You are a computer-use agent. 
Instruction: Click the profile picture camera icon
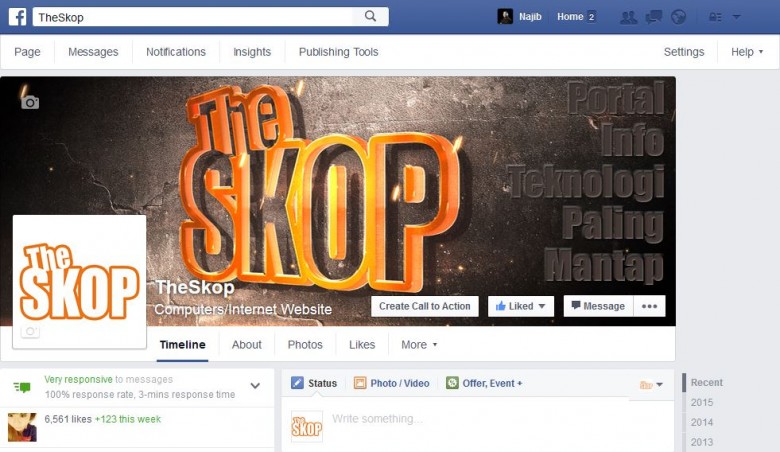click(x=30, y=331)
